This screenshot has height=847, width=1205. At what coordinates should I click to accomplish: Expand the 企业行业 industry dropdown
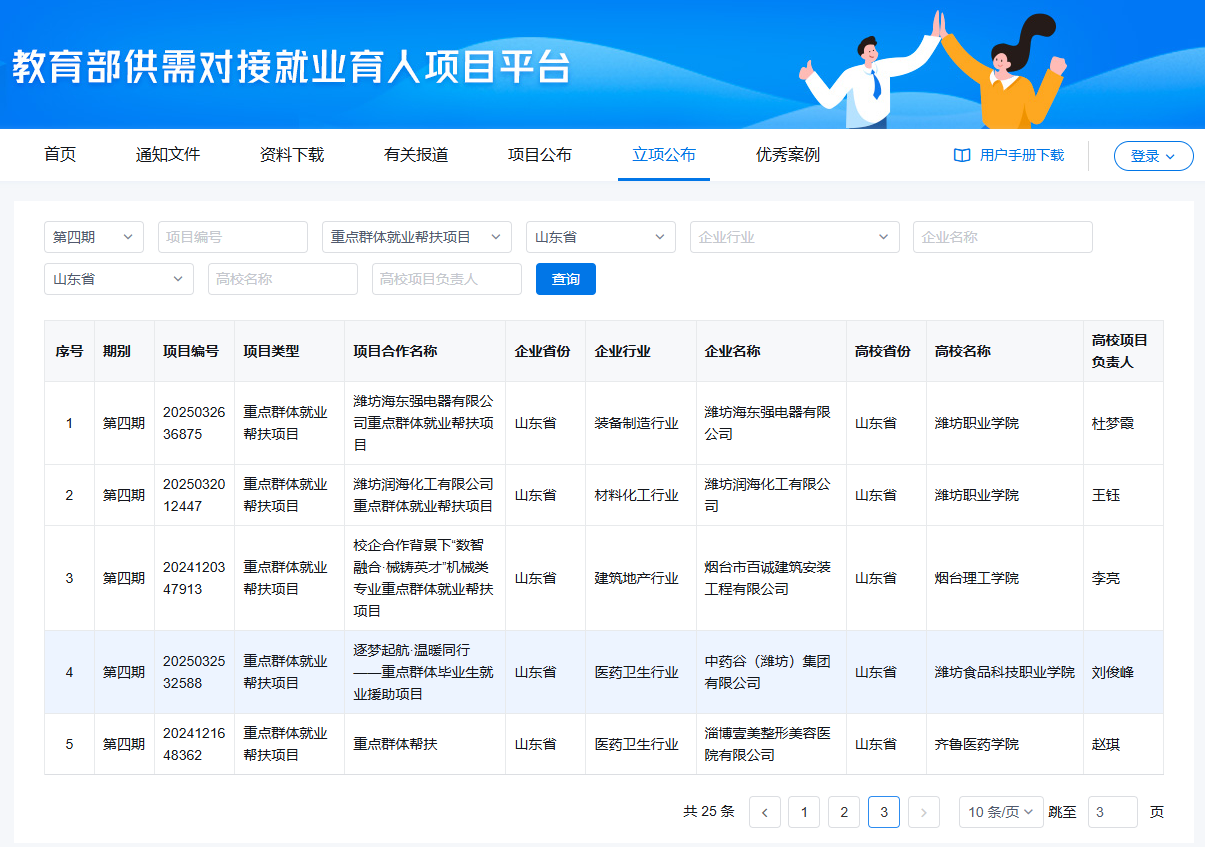tap(794, 237)
